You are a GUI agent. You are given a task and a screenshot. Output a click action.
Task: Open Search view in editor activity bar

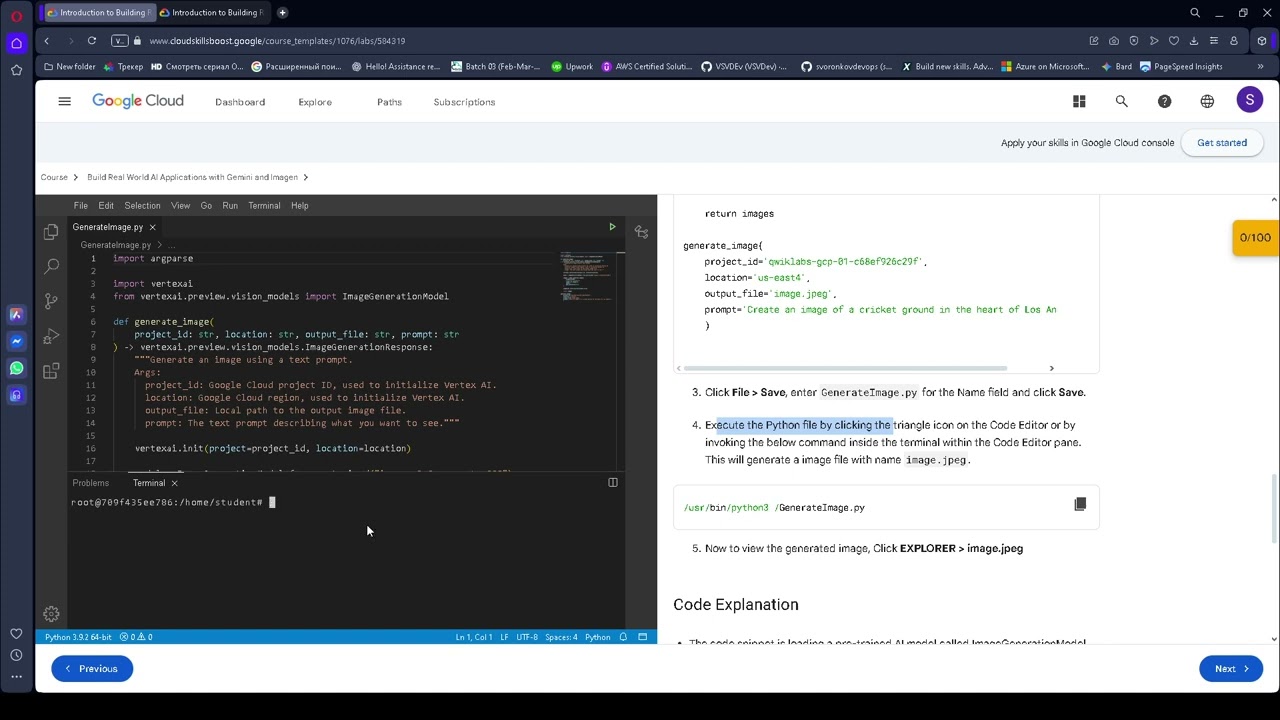click(51, 267)
